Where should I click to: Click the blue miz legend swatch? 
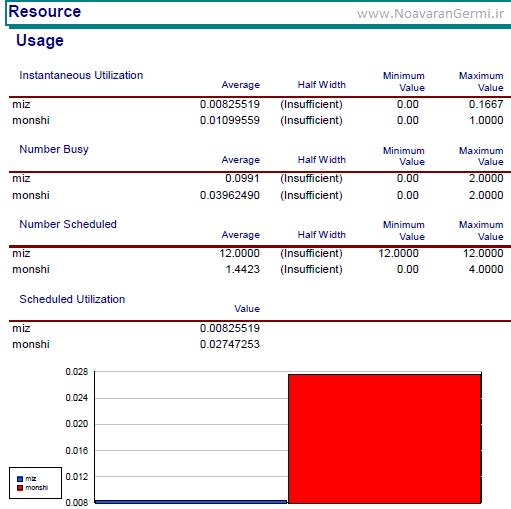[x=20, y=479]
